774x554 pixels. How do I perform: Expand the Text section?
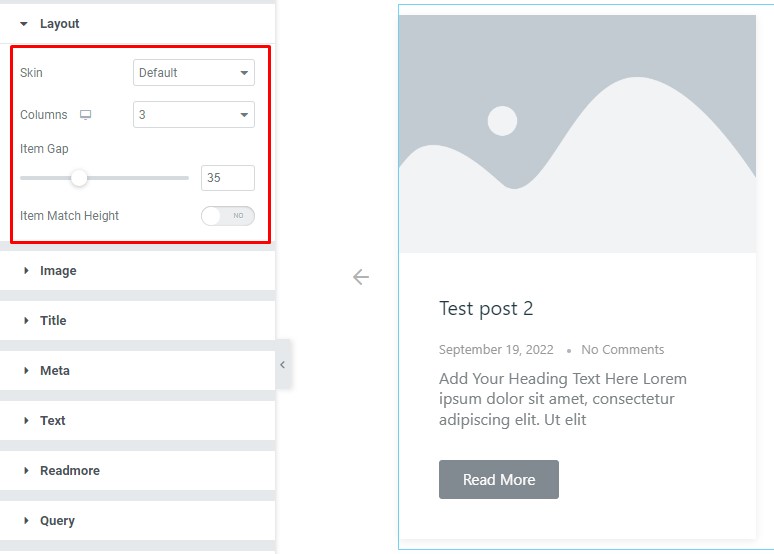coord(137,420)
